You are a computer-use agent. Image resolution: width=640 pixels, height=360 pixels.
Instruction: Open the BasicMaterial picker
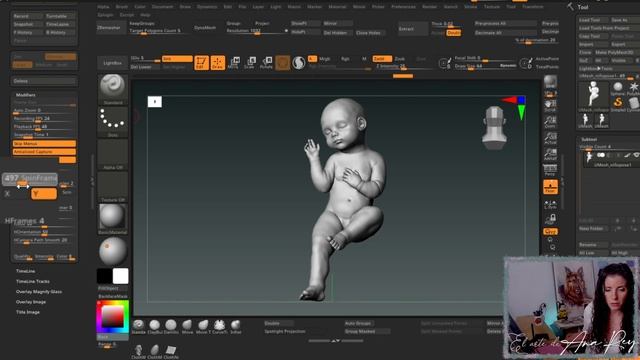coord(113,219)
